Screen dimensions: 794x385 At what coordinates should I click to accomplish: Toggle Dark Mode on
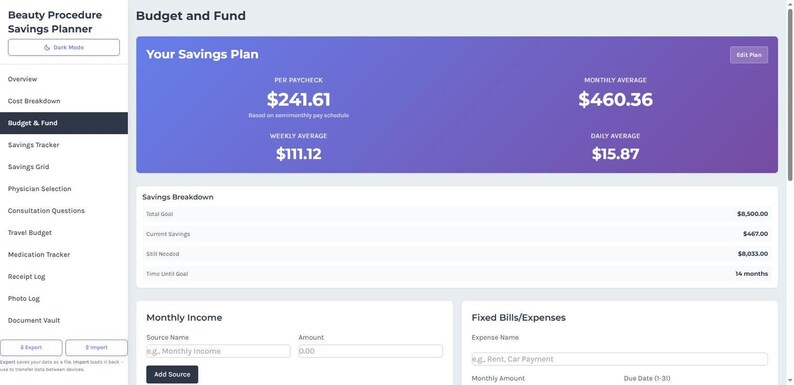(64, 48)
